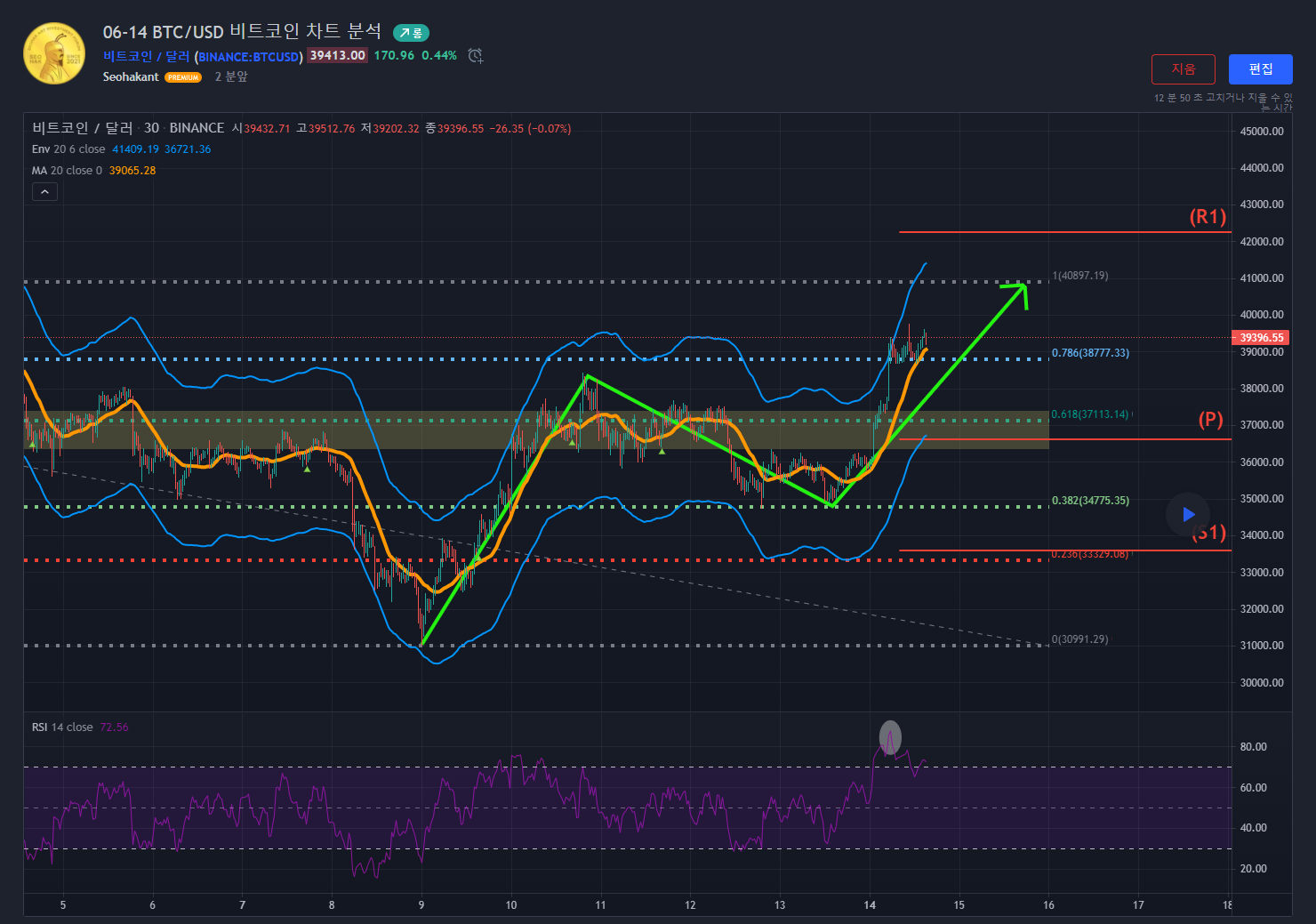
Task: Click the gold coin author avatar
Action: [54, 53]
